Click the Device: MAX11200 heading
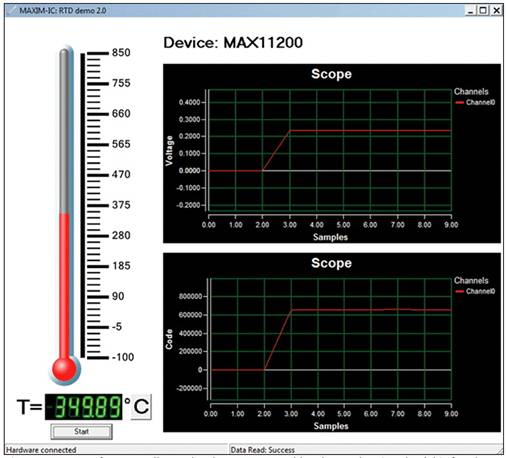 click(233, 43)
